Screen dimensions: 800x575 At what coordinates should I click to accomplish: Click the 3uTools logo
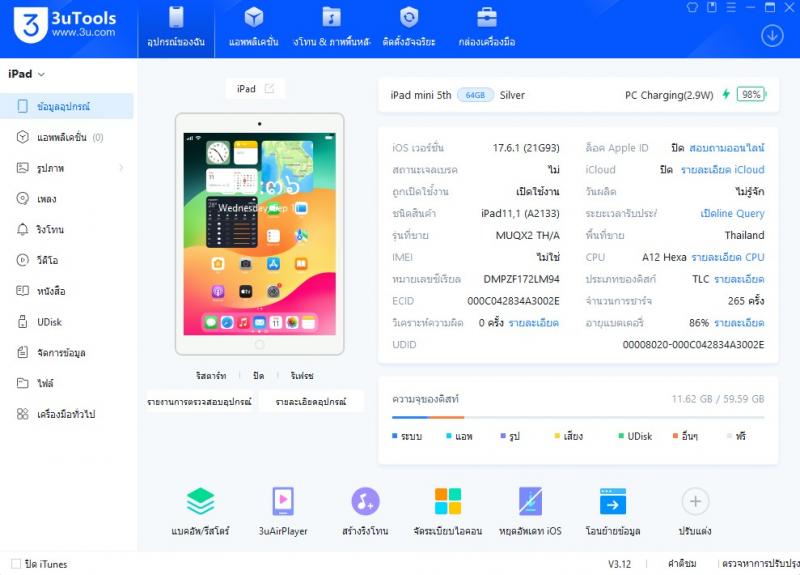click(x=65, y=24)
